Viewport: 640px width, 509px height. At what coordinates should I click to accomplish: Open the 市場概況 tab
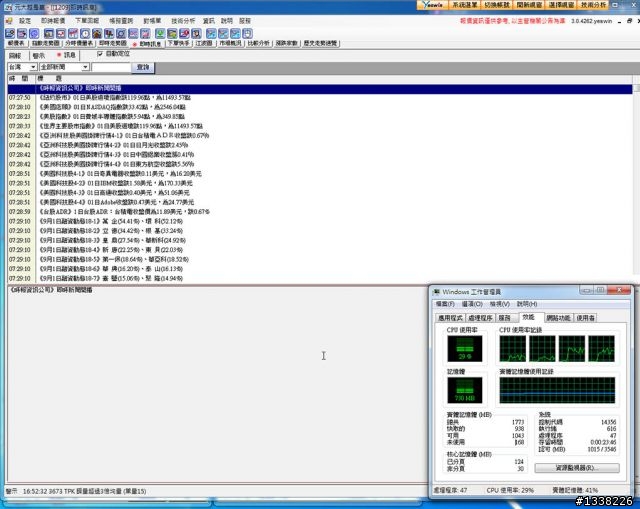230,43
